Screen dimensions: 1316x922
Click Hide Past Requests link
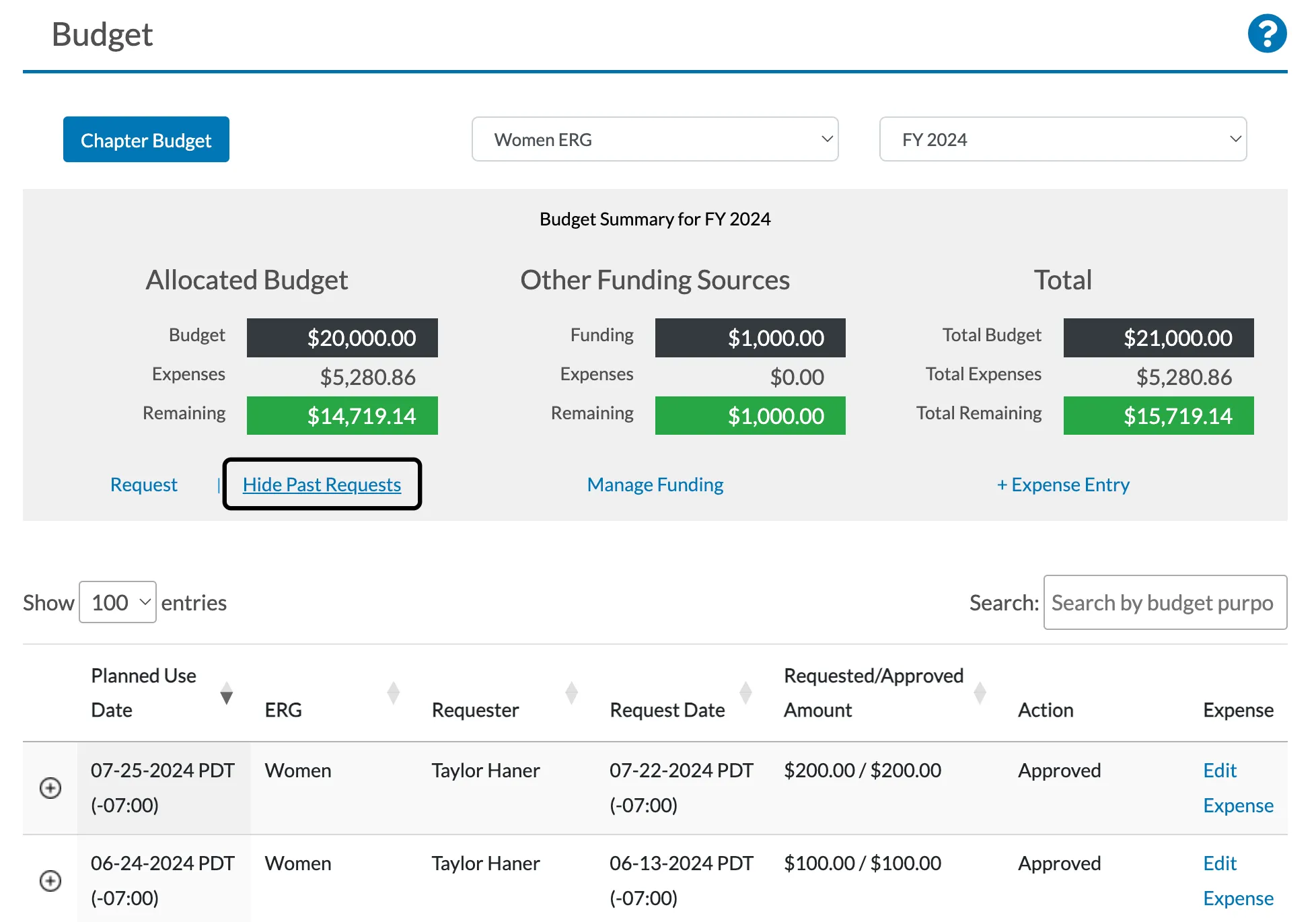tap(322, 485)
